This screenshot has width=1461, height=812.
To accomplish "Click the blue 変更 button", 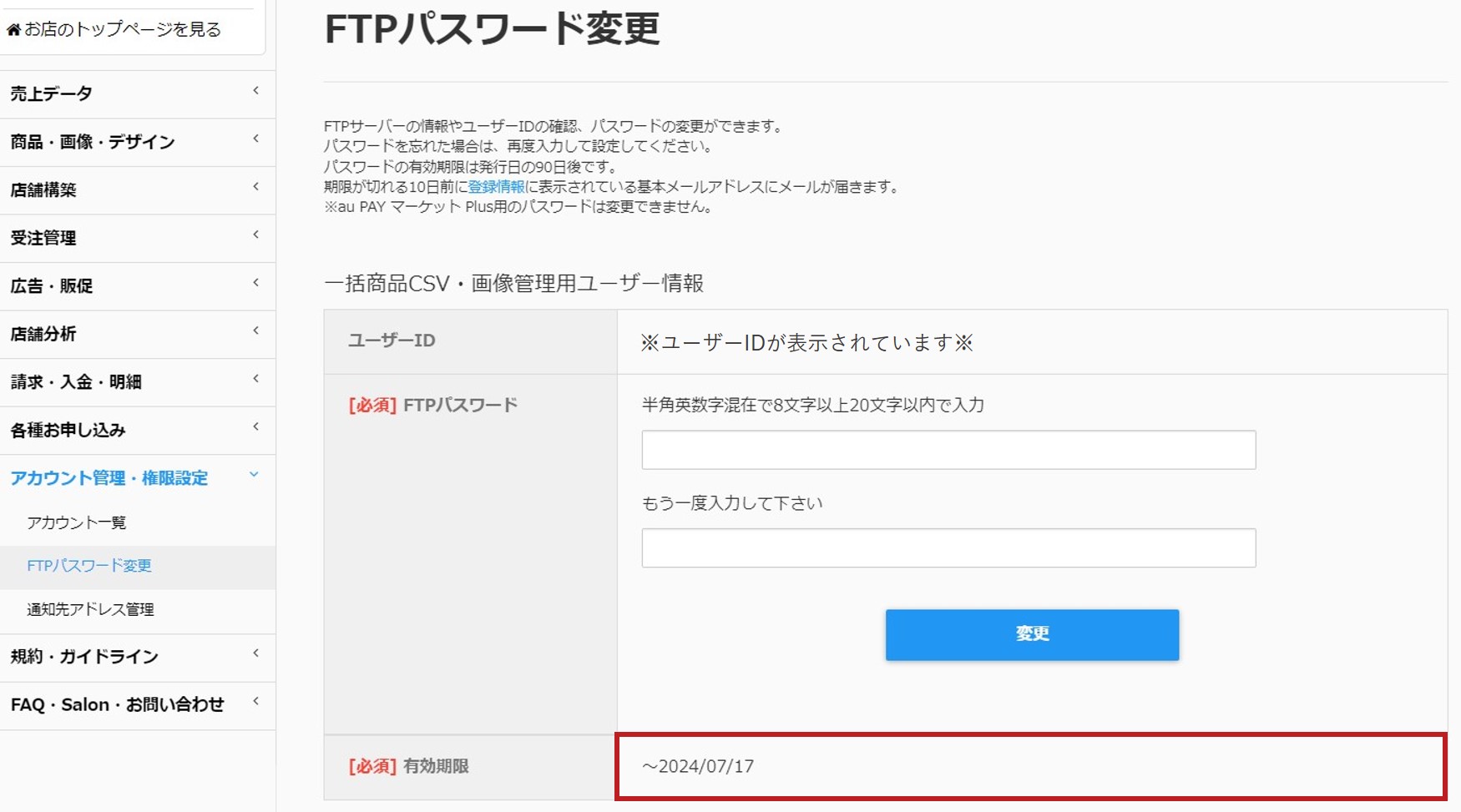I will click(1032, 635).
